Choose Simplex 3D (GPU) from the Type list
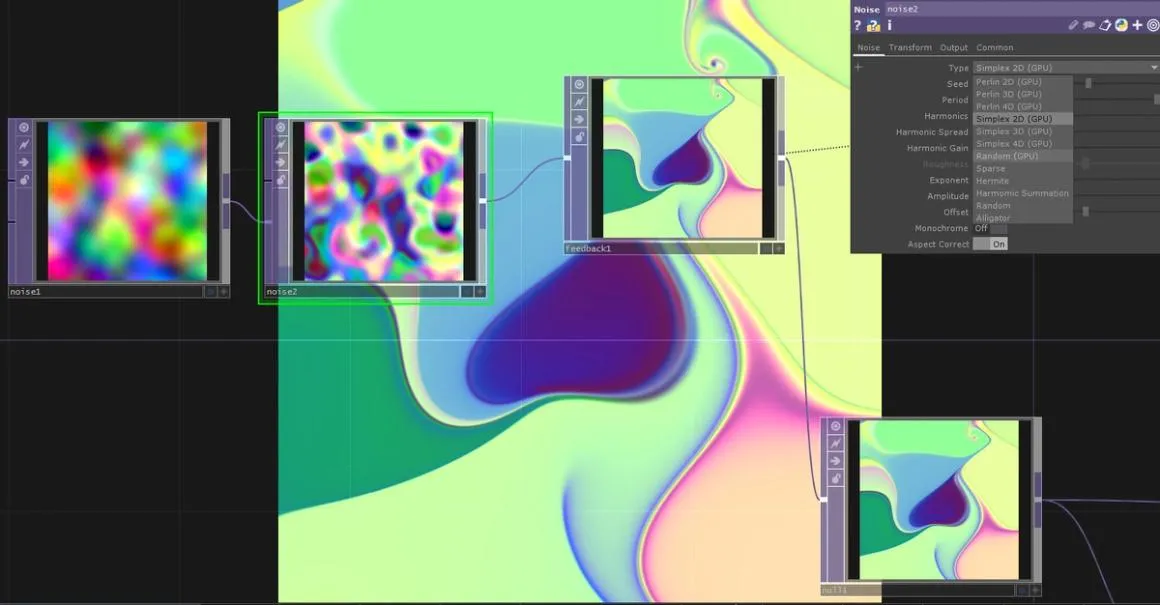Viewport: 1160px width, 605px height. point(1022,131)
